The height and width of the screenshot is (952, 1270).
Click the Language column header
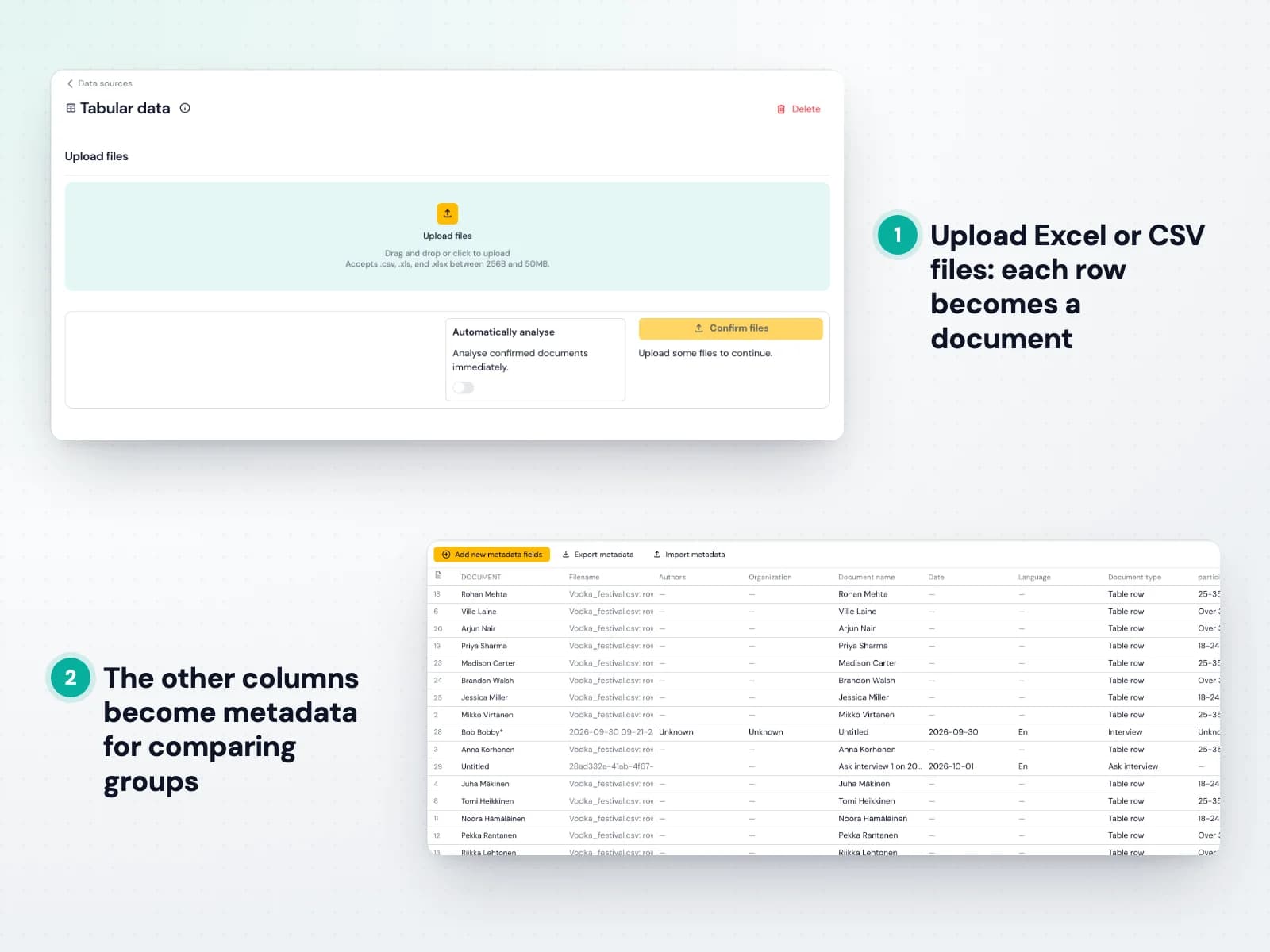[1034, 577]
